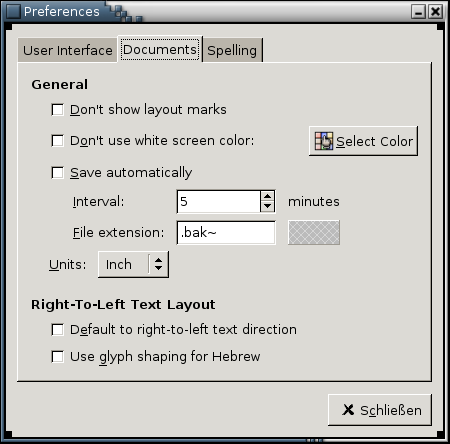
Task: Minimize the Preferences window
Action: tap(418, 12)
